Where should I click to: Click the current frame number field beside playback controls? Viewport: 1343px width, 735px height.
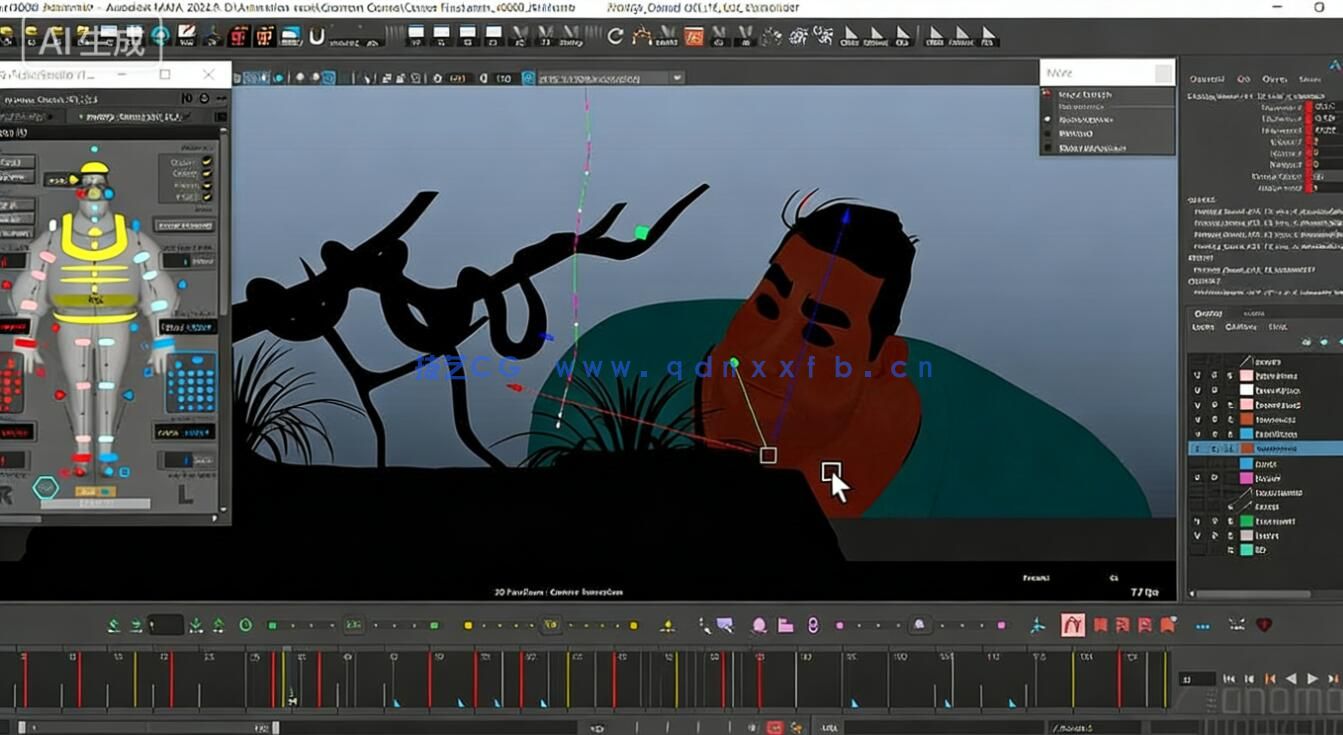(x=1195, y=679)
